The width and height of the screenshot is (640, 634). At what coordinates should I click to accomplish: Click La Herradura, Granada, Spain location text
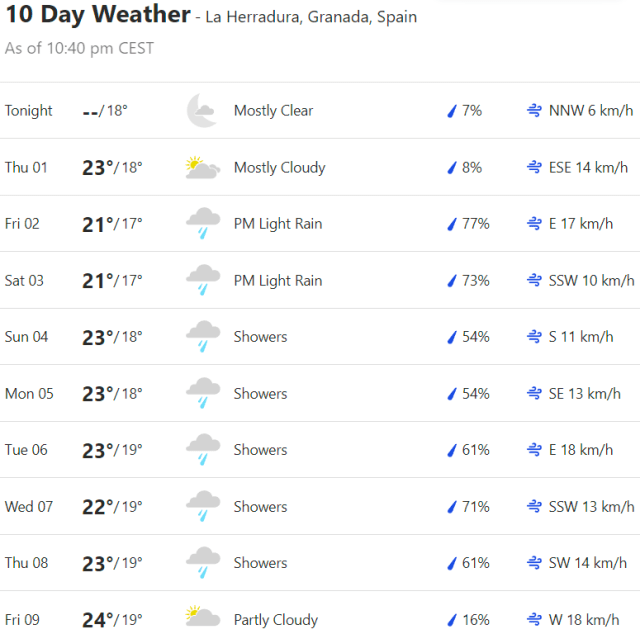point(311,17)
